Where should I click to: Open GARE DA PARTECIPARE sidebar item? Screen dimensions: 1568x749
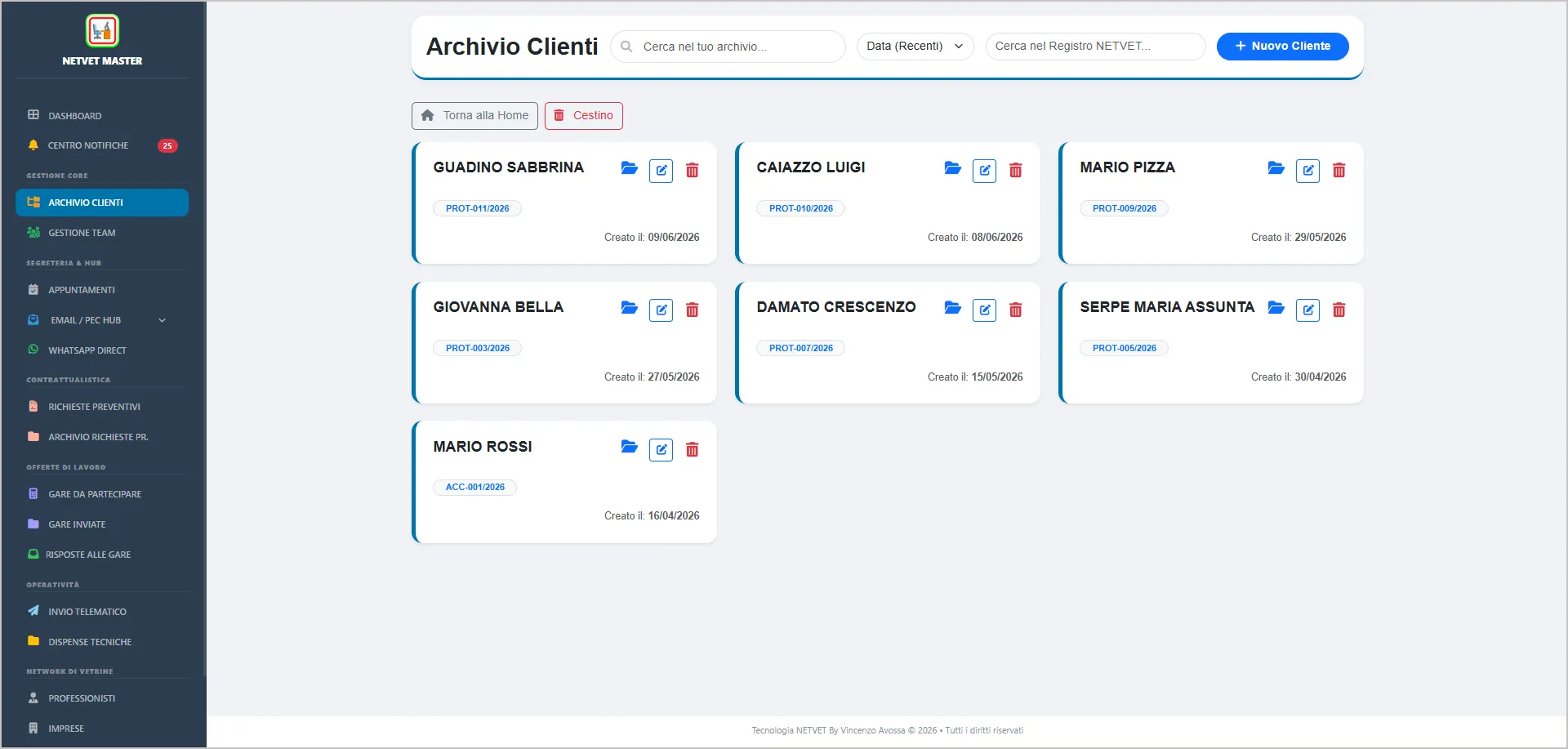pyautogui.click(x=102, y=494)
